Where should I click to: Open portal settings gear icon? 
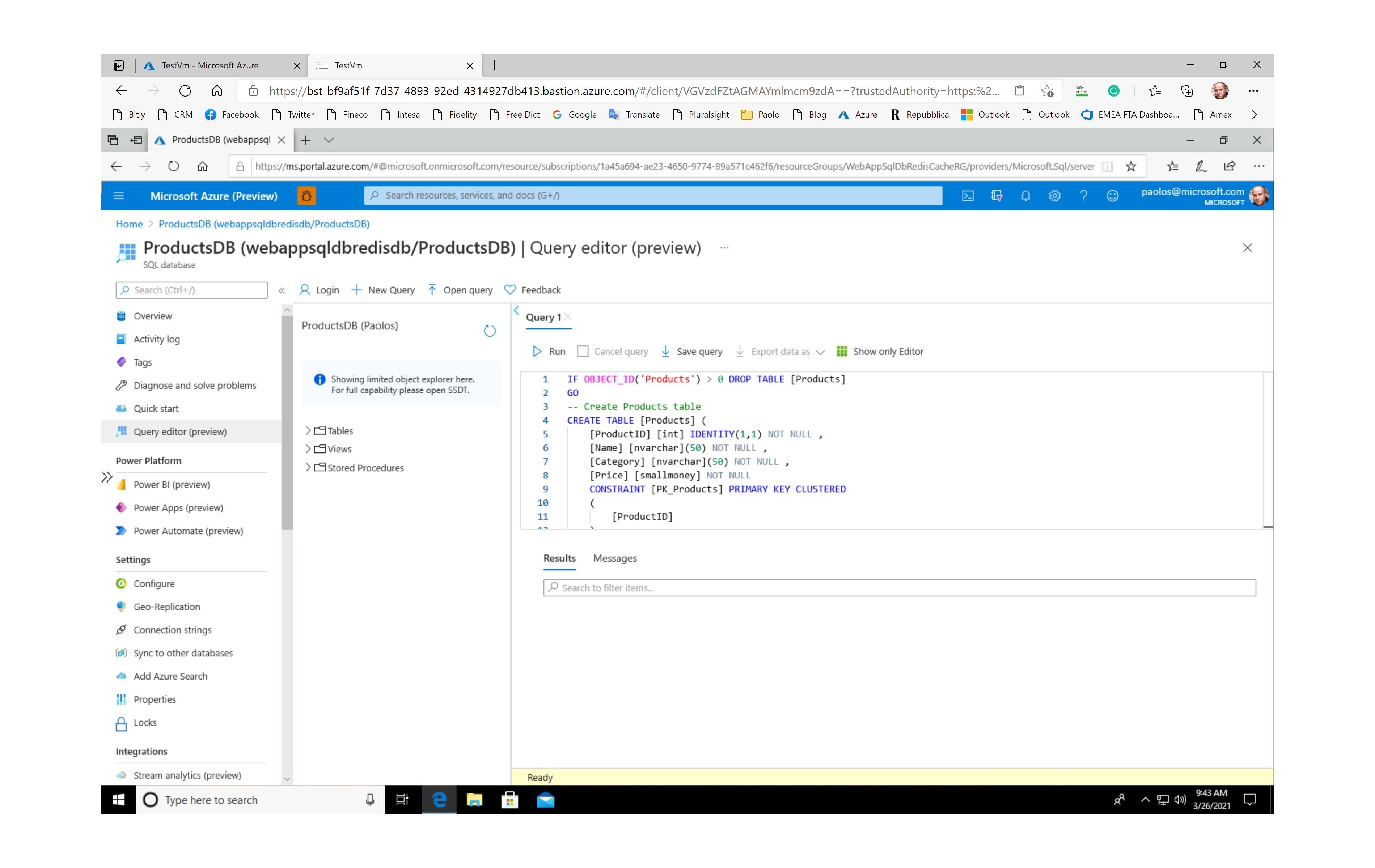(x=1054, y=196)
